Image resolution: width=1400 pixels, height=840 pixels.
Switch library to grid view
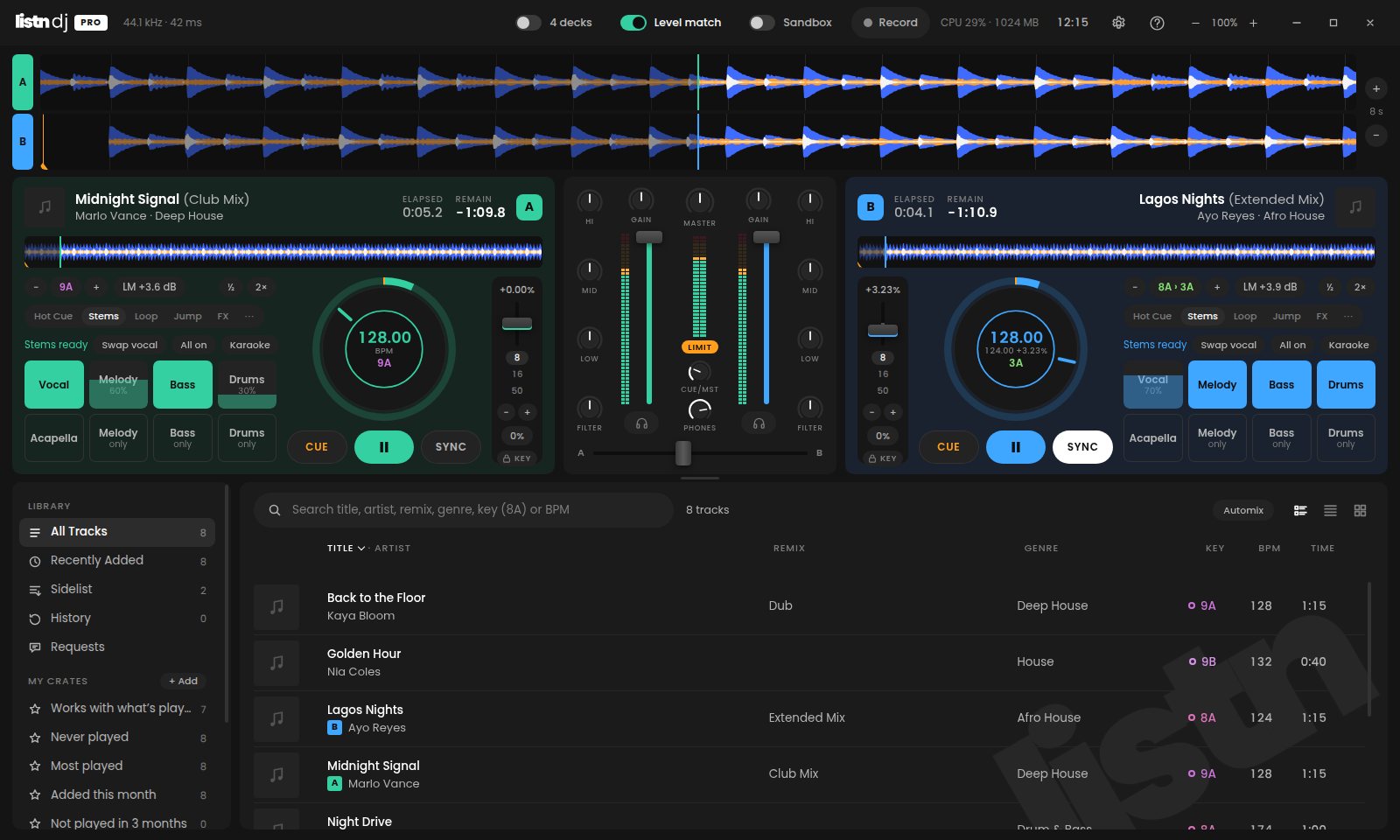pyautogui.click(x=1360, y=510)
